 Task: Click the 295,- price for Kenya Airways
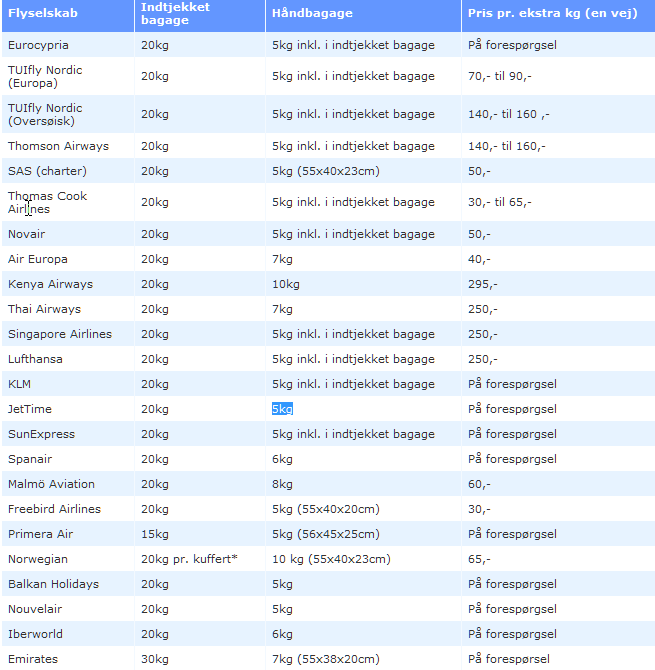[482, 284]
